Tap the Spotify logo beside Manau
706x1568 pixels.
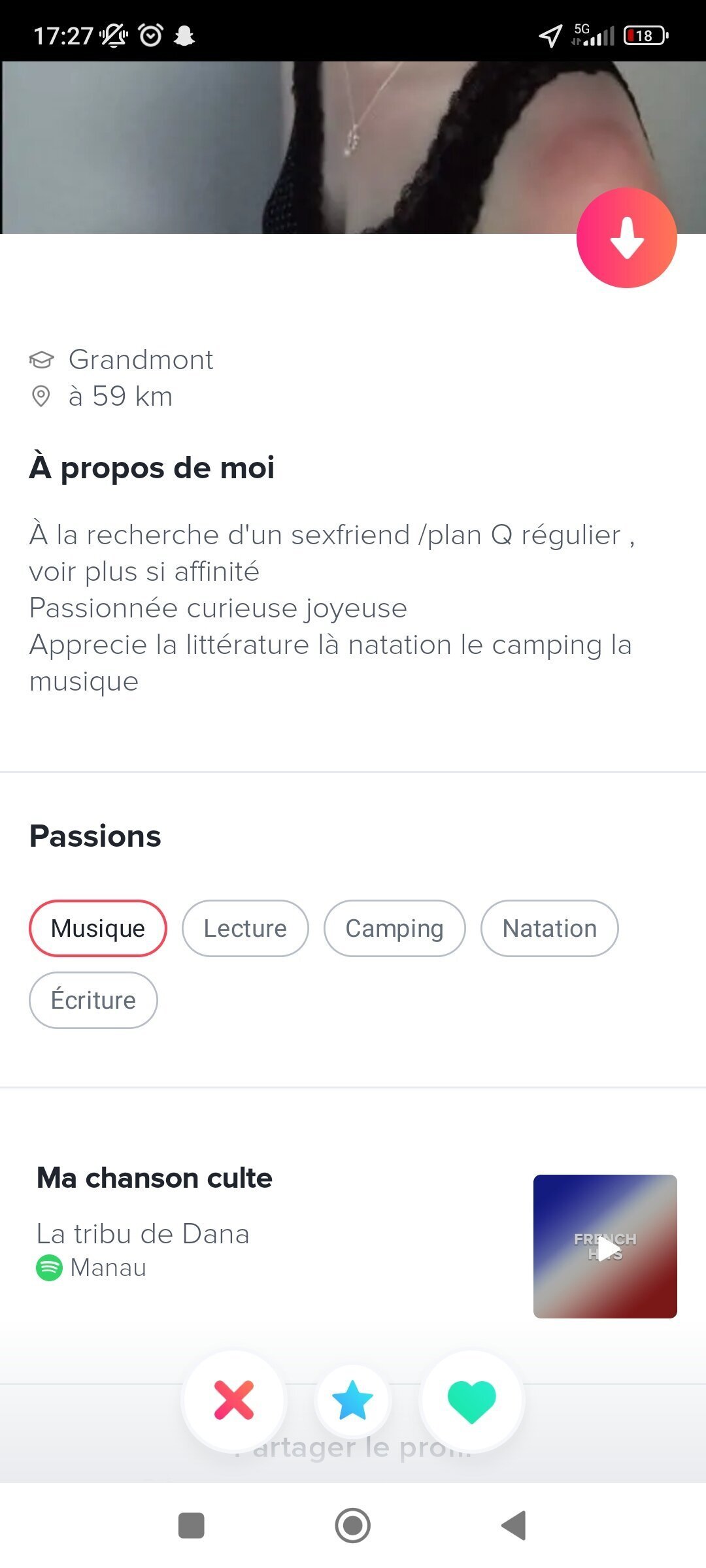(49, 1268)
